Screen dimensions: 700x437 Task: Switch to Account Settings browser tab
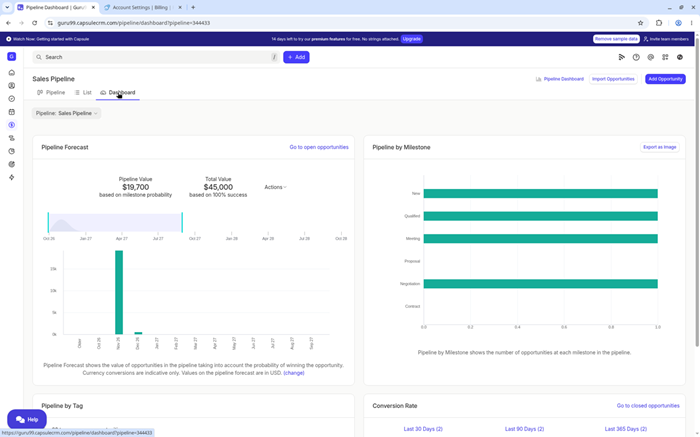[x=142, y=8]
